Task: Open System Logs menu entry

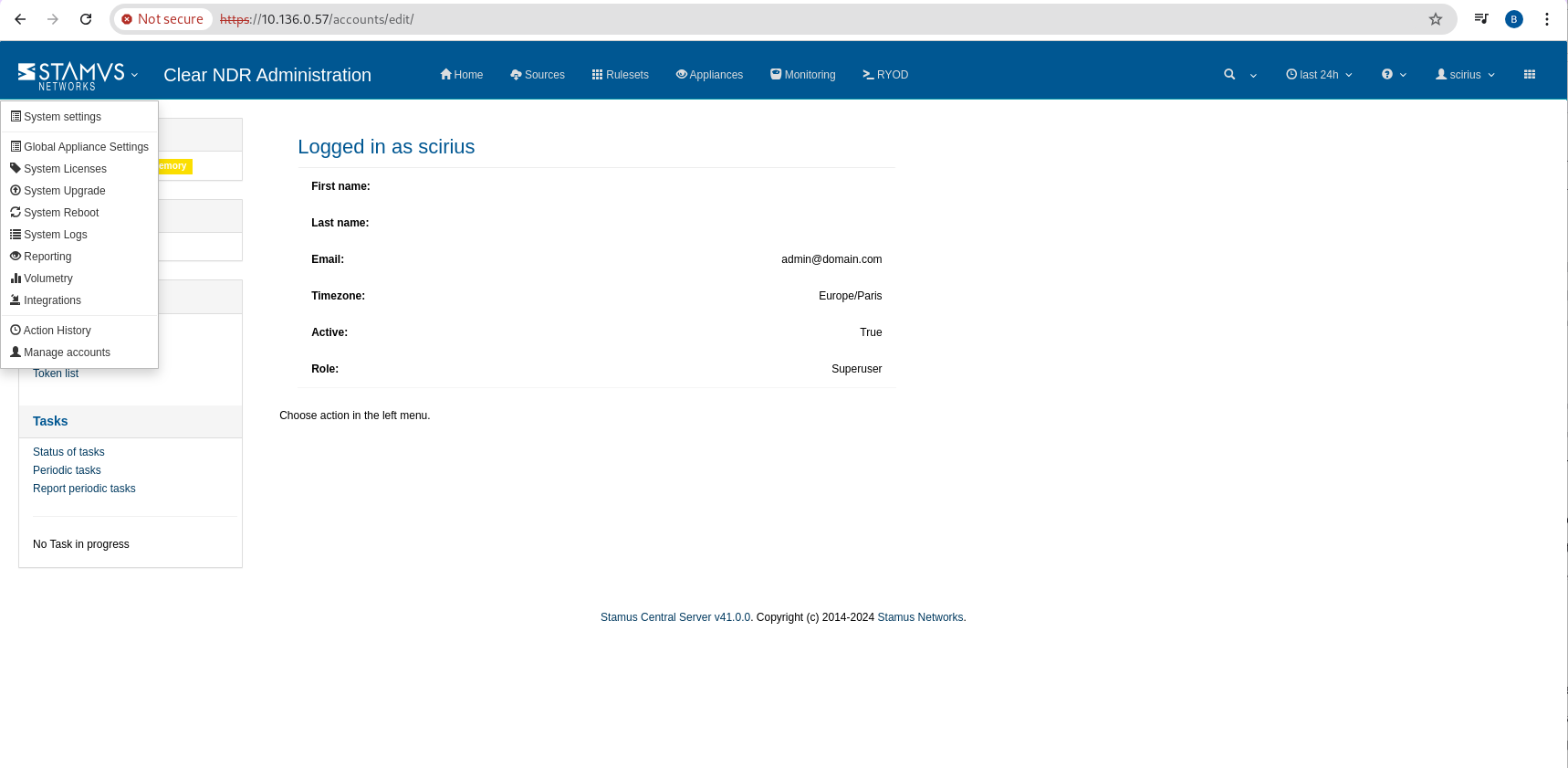Action: click(55, 235)
